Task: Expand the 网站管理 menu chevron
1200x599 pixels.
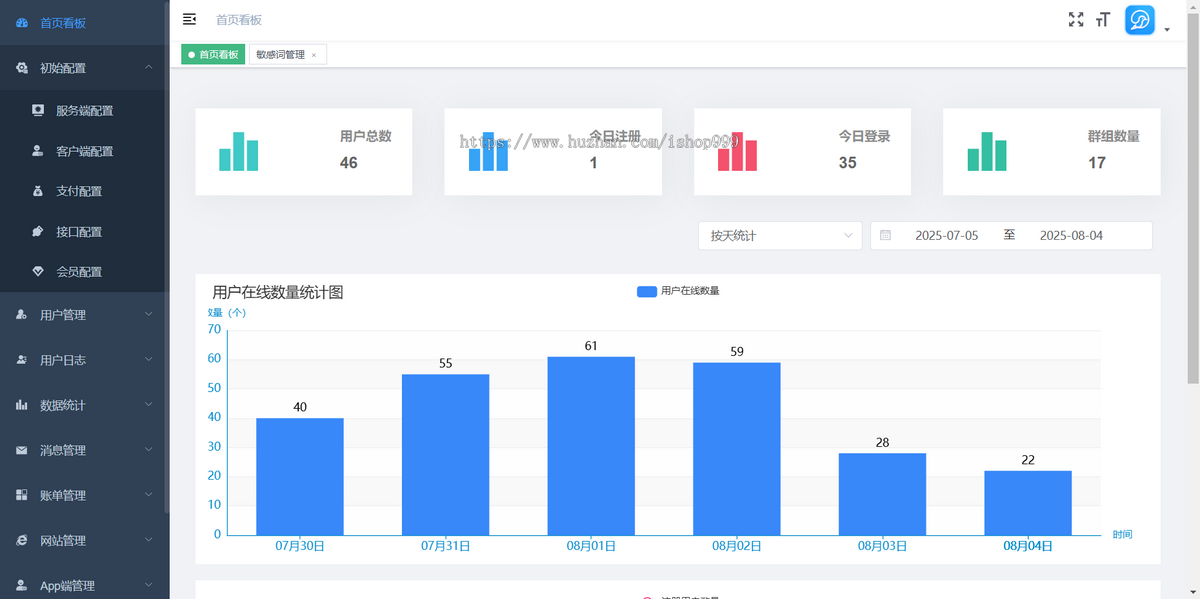Action: (149, 540)
